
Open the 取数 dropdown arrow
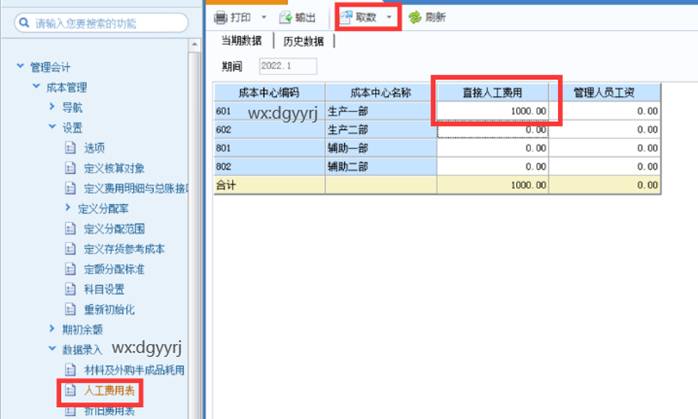coord(388,17)
